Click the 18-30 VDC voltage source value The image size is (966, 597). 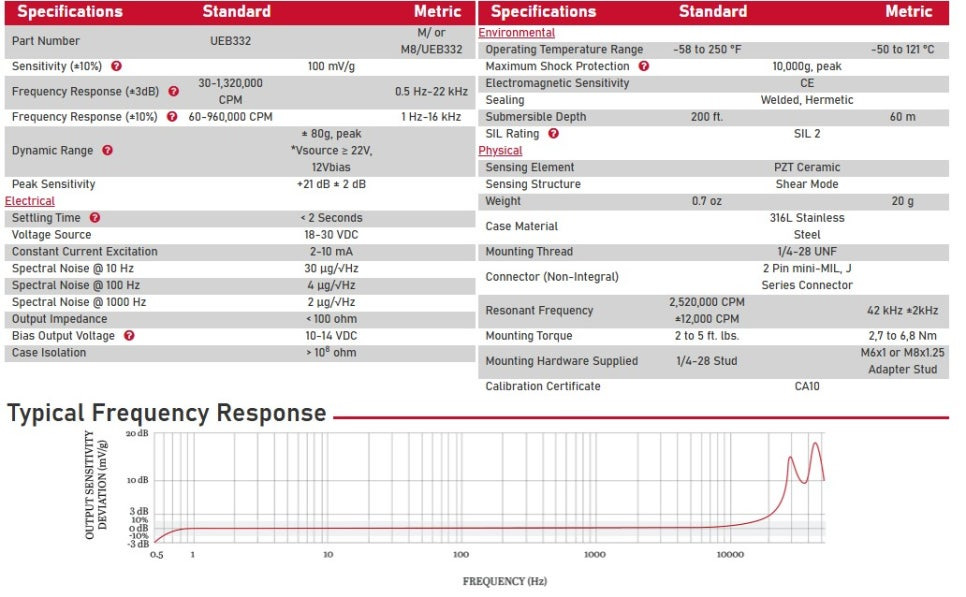(x=331, y=235)
